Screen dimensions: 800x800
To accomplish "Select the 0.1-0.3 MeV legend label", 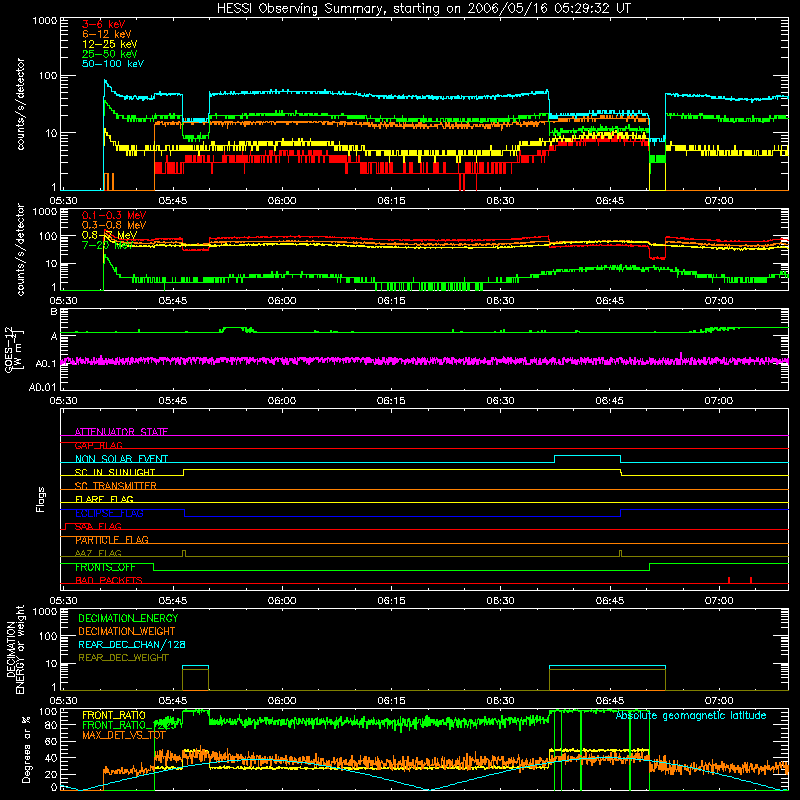I will (114, 215).
